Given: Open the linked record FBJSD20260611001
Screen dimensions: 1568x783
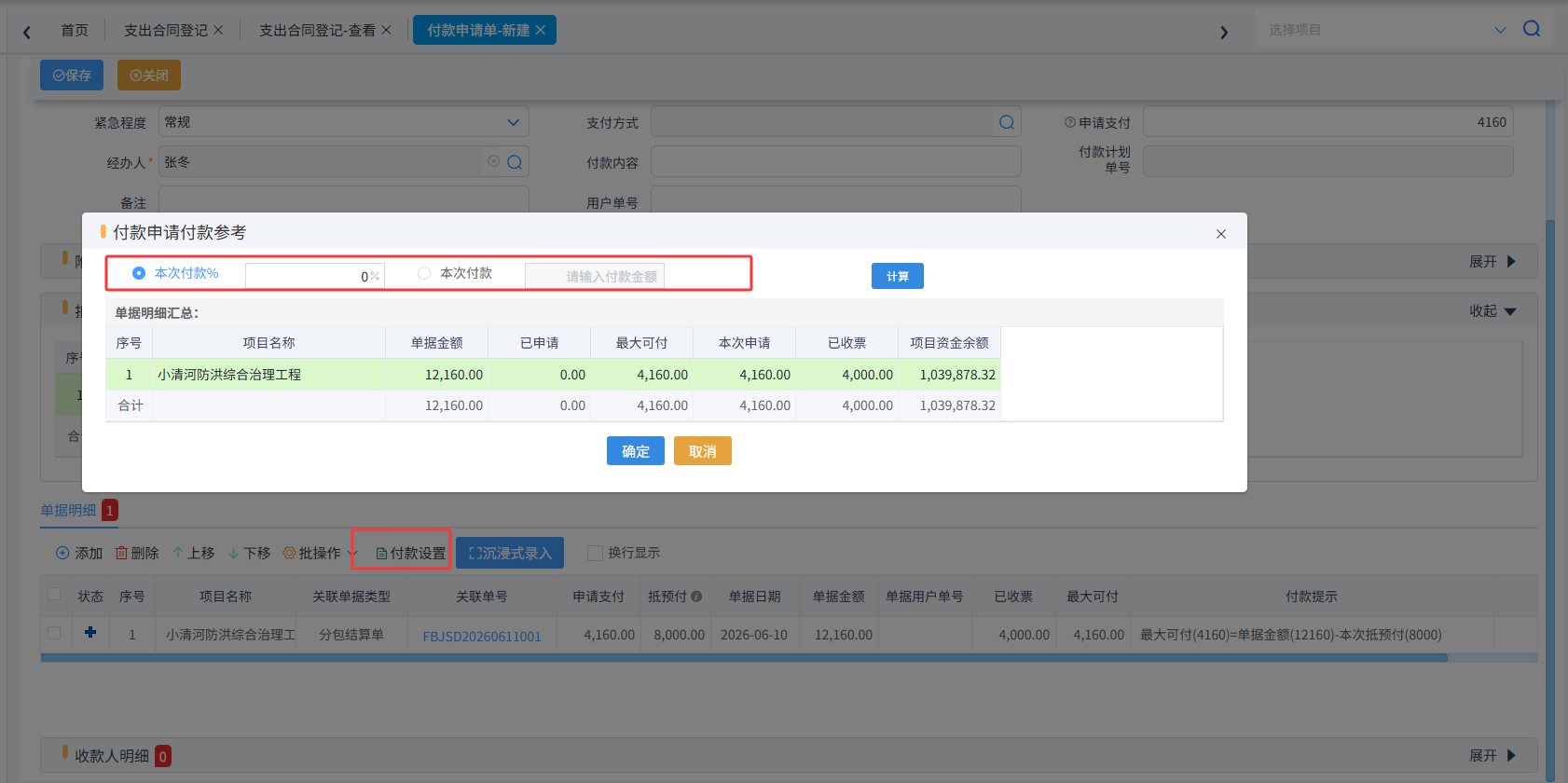Looking at the screenshot, I should (x=482, y=637).
